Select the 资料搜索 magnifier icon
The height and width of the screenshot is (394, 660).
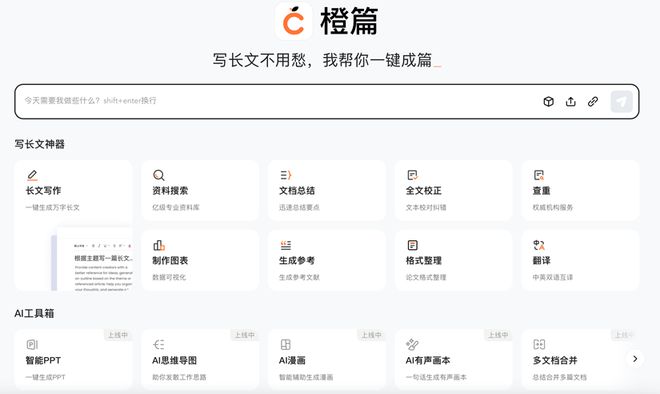tap(159, 175)
